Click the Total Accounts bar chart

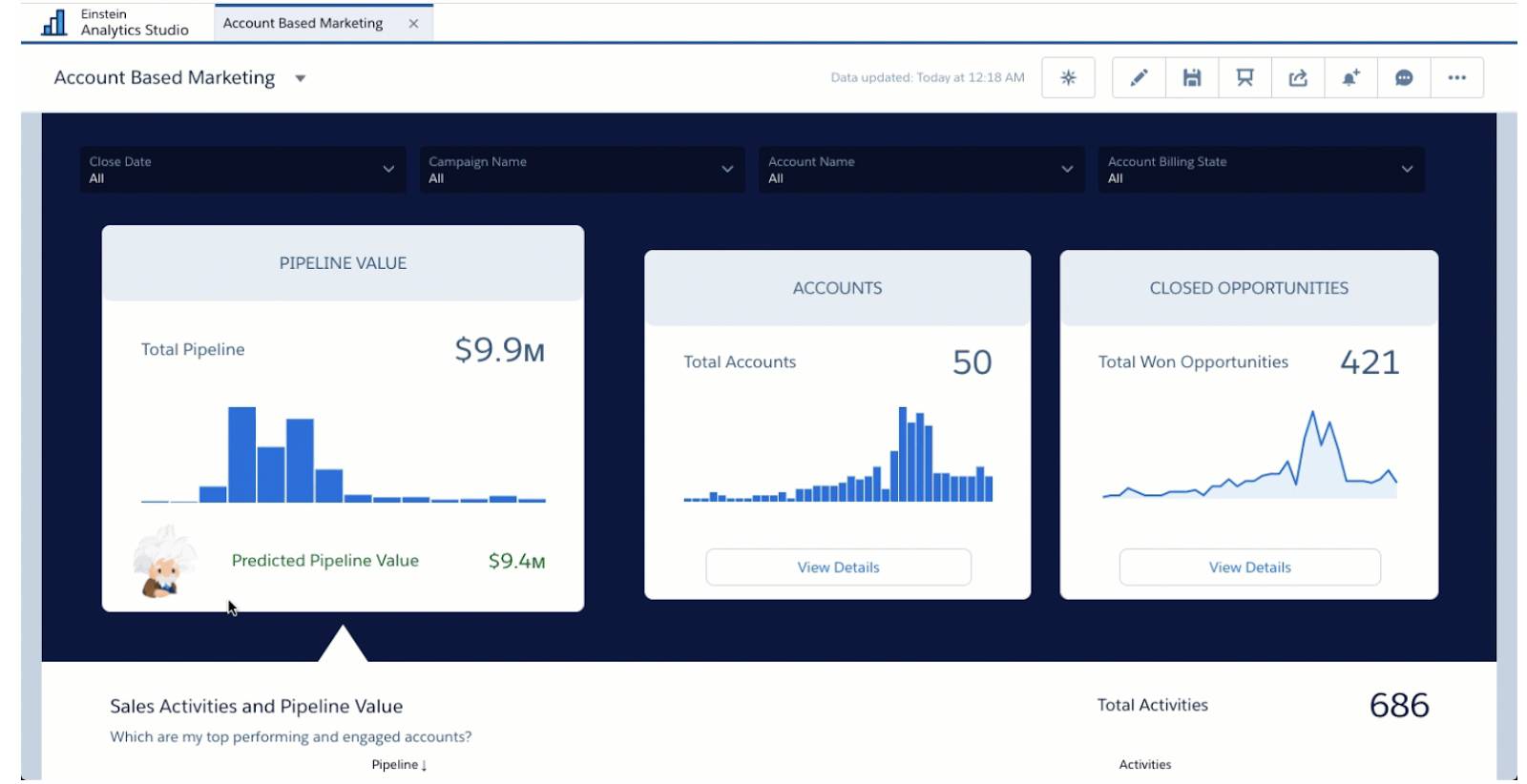pyautogui.click(x=838, y=455)
